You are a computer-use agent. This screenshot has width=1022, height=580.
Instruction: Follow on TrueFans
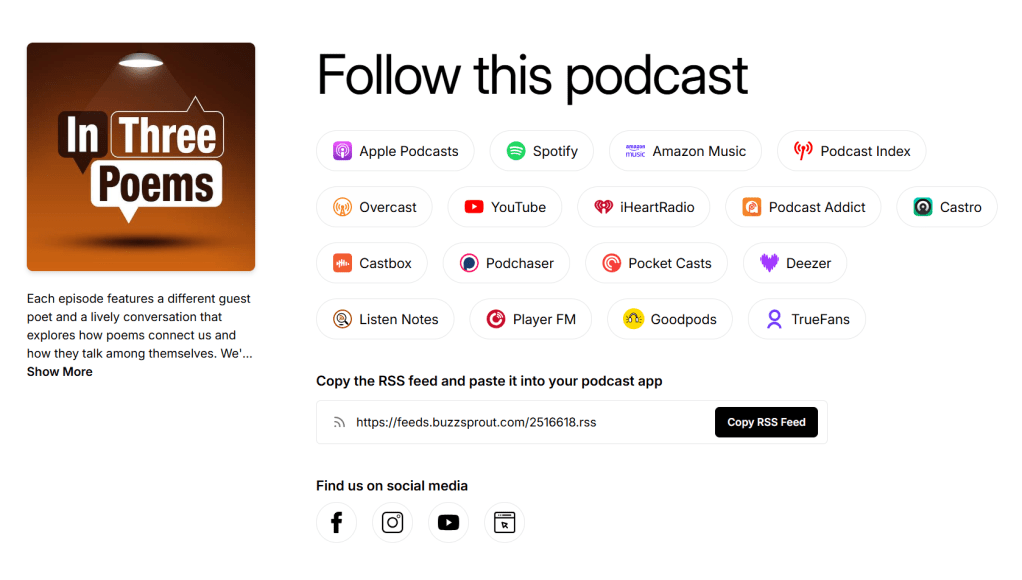point(807,319)
